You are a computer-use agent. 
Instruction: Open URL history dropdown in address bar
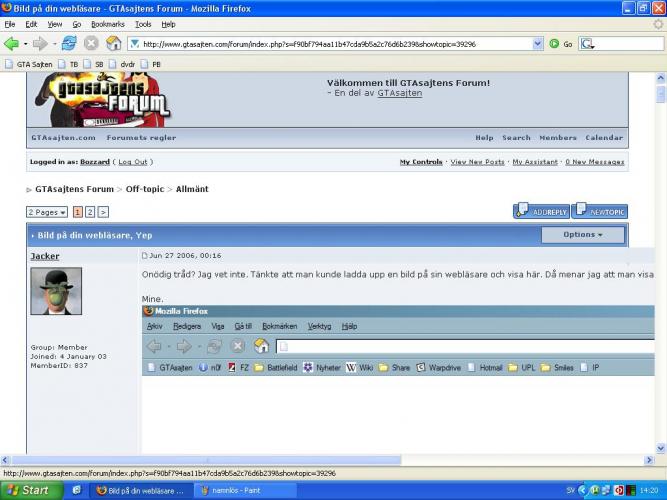(537, 44)
